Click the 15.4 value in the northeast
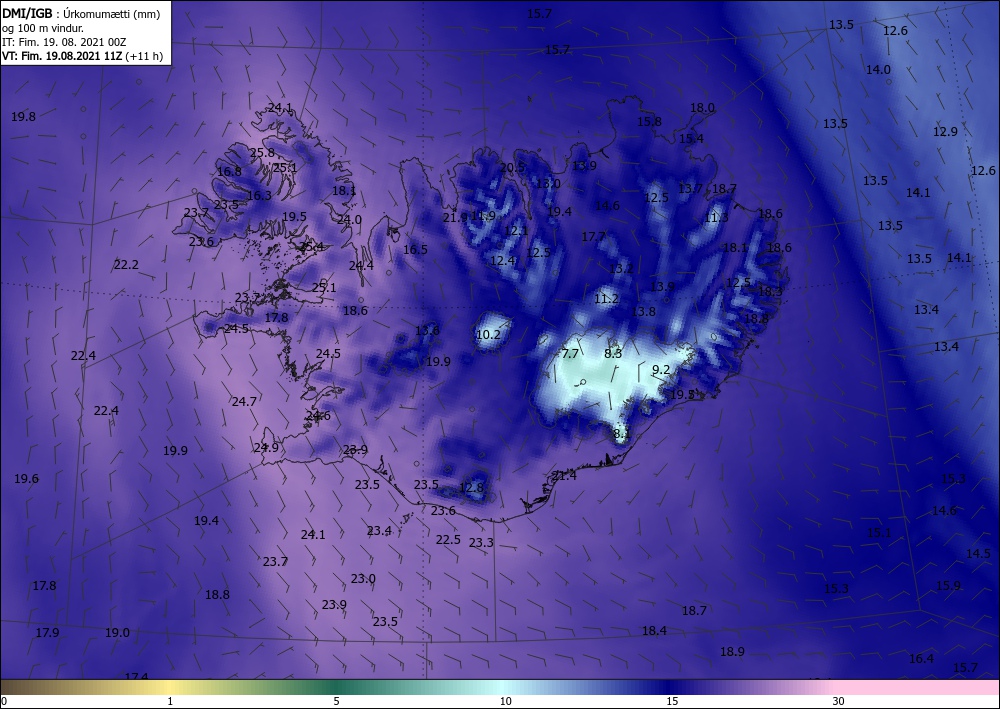Viewport: 1000px width, 709px height. click(691, 138)
